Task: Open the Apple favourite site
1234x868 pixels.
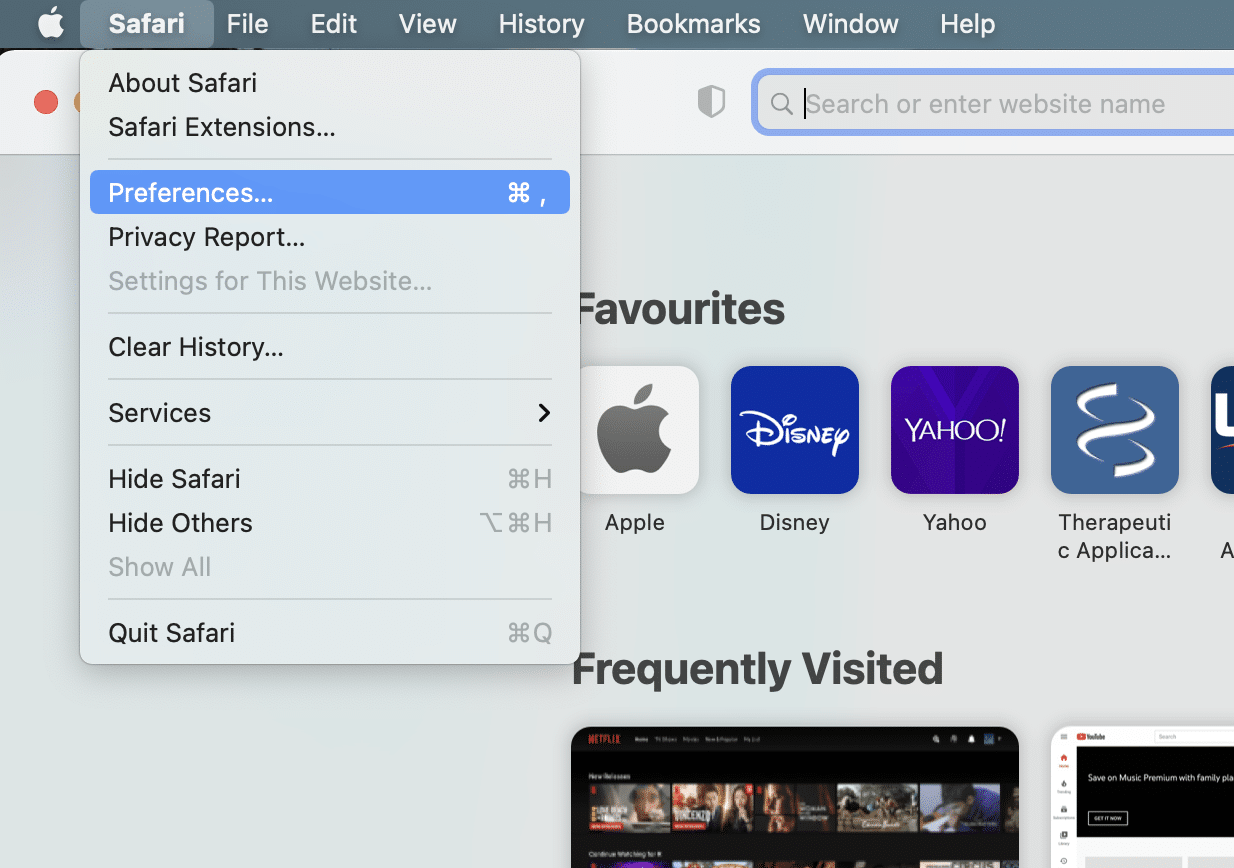Action: (634, 429)
